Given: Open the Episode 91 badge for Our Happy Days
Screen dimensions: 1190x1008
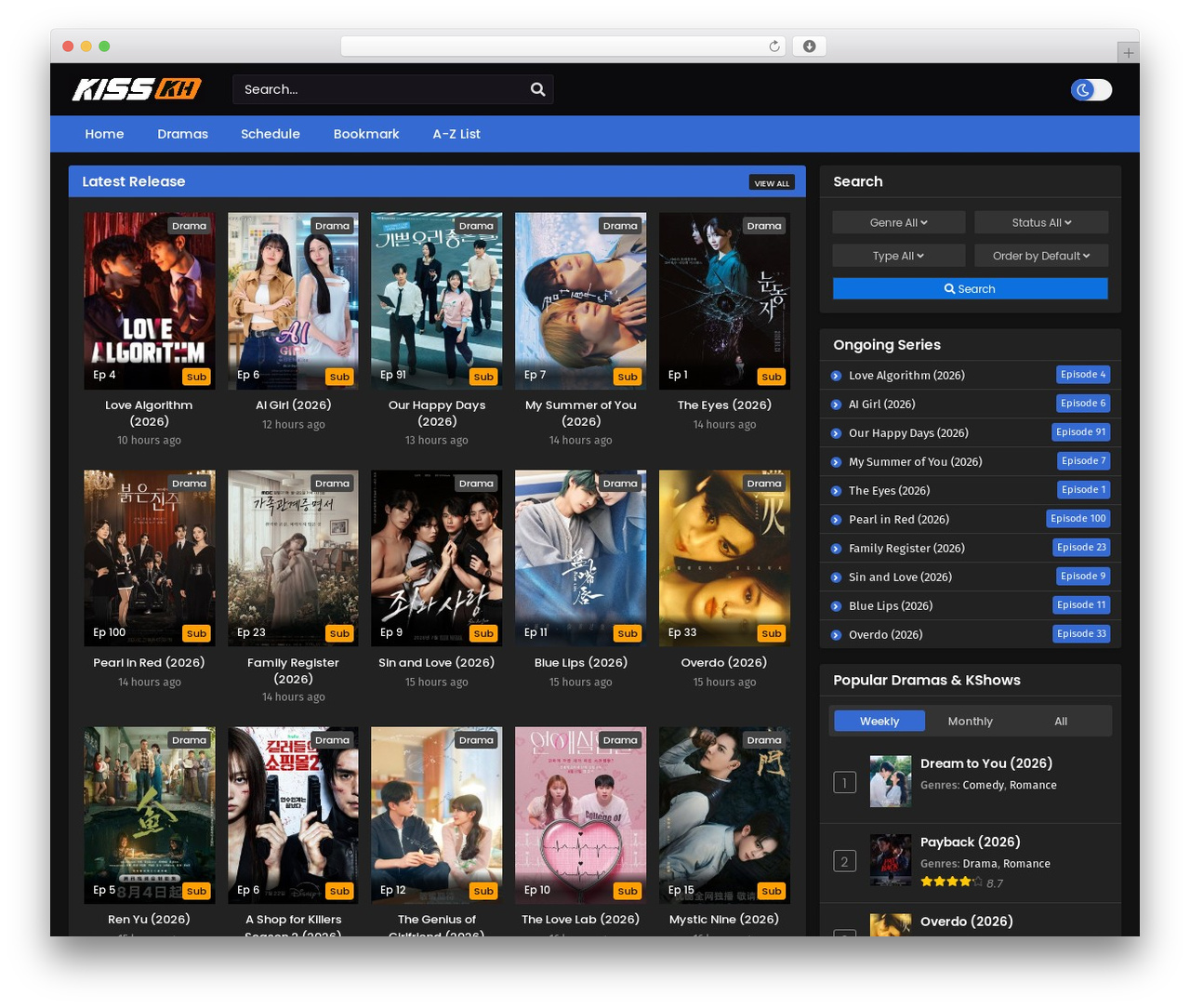Looking at the screenshot, I should coord(1081,432).
